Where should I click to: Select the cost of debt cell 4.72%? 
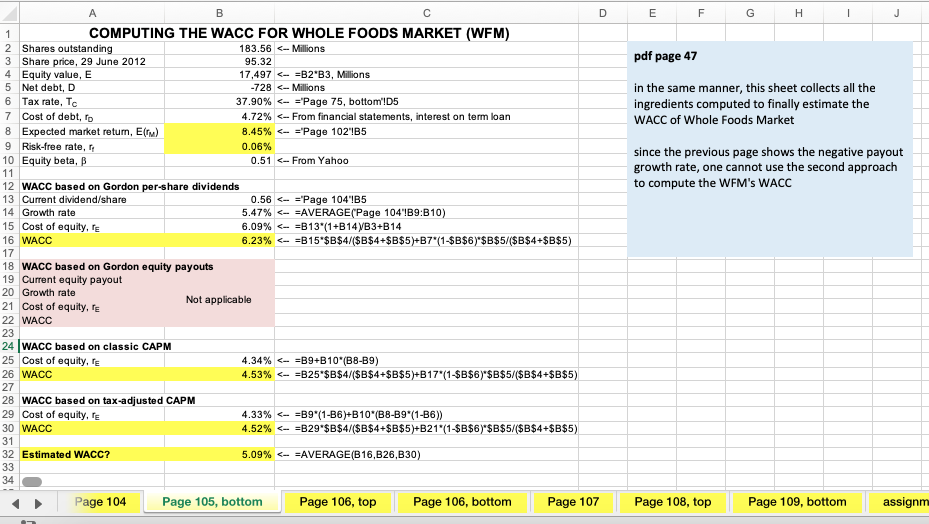219,116
